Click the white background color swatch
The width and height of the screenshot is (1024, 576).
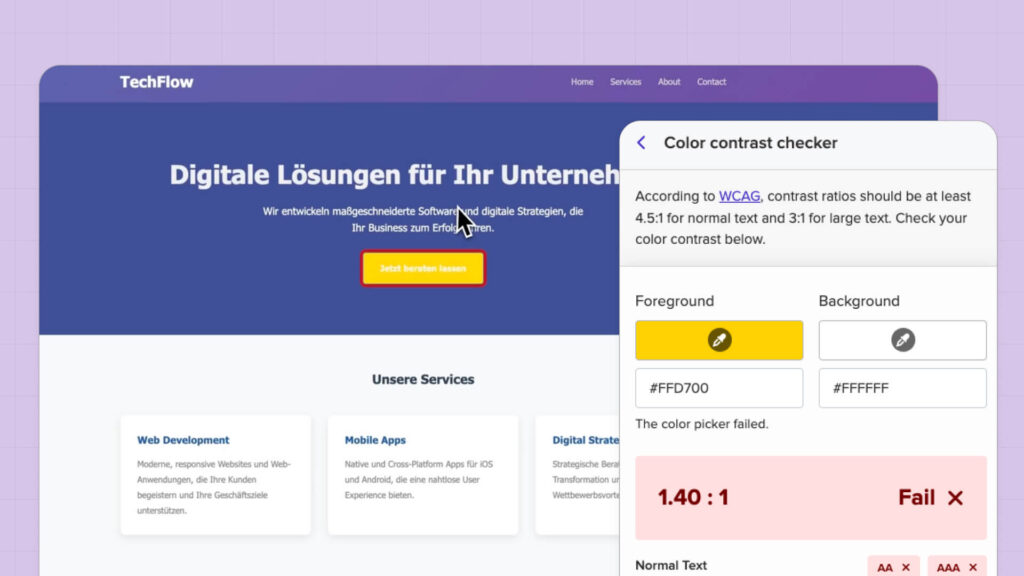(x=903, y=340)
